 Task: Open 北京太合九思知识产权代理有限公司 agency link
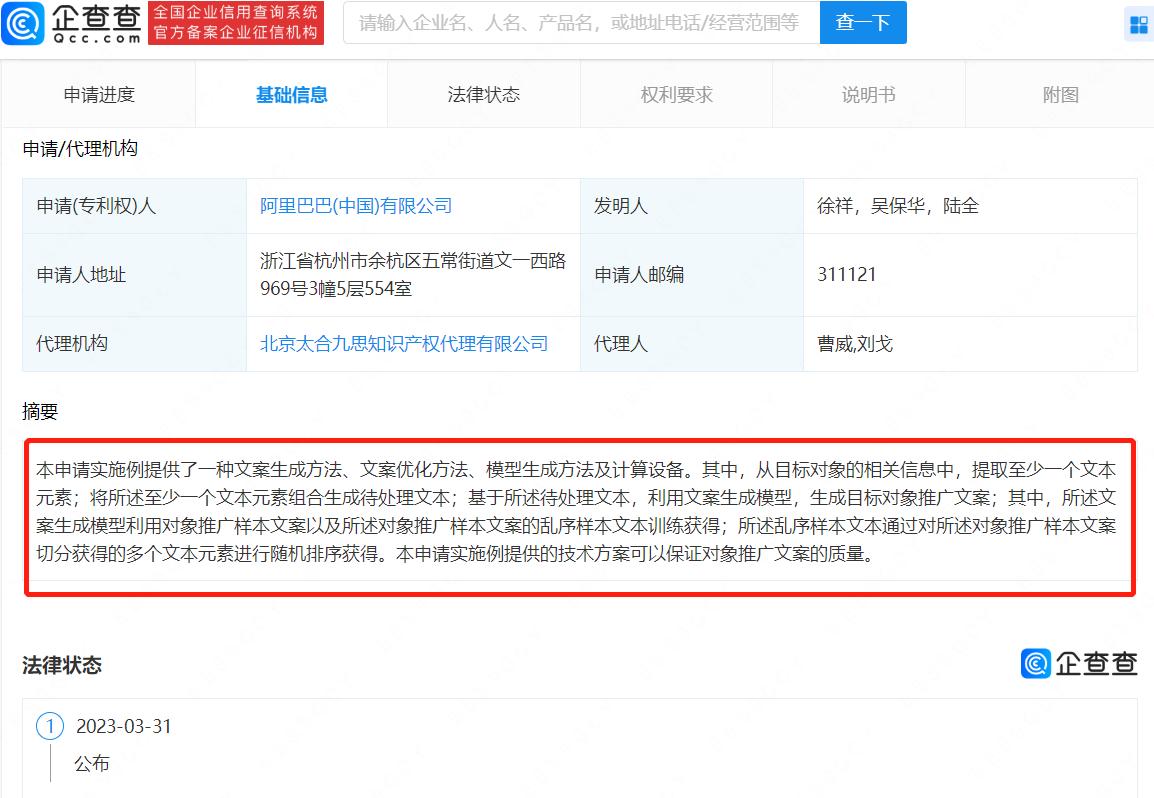coord(404,344)
